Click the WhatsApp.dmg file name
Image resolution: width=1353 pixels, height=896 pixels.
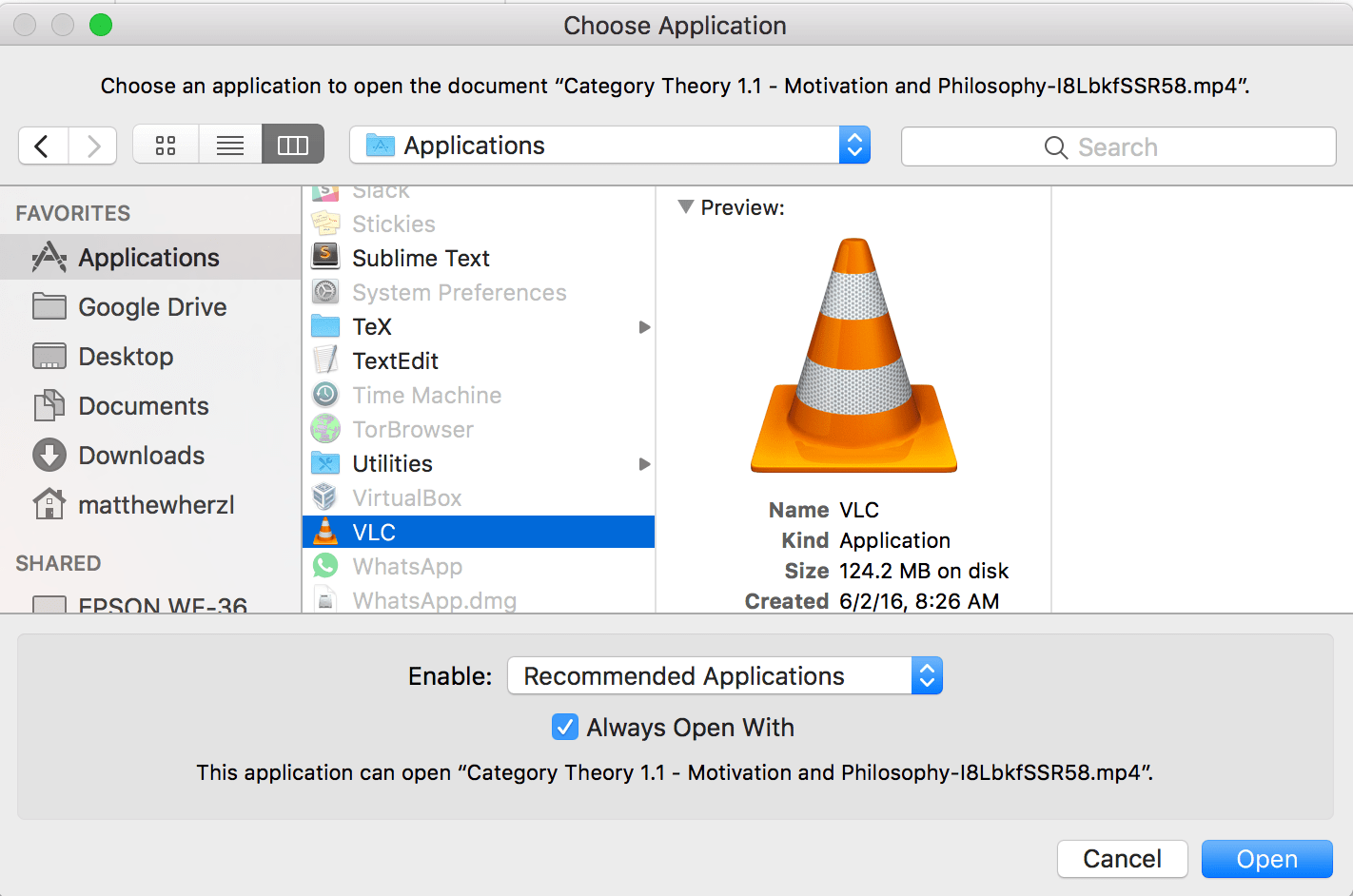pos(434,600)
